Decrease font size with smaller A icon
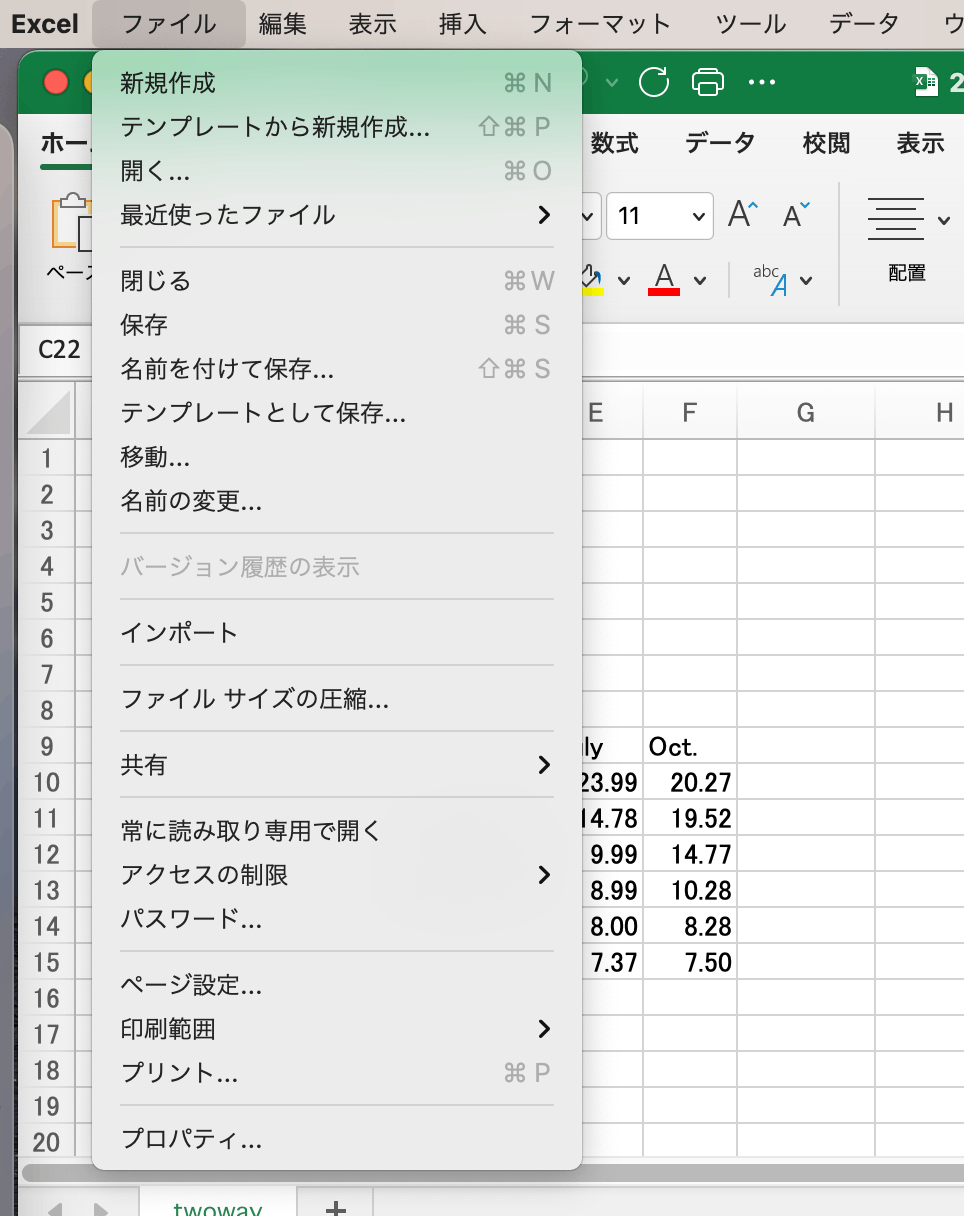Screen dimensions: 964x1216 [796, 215]
